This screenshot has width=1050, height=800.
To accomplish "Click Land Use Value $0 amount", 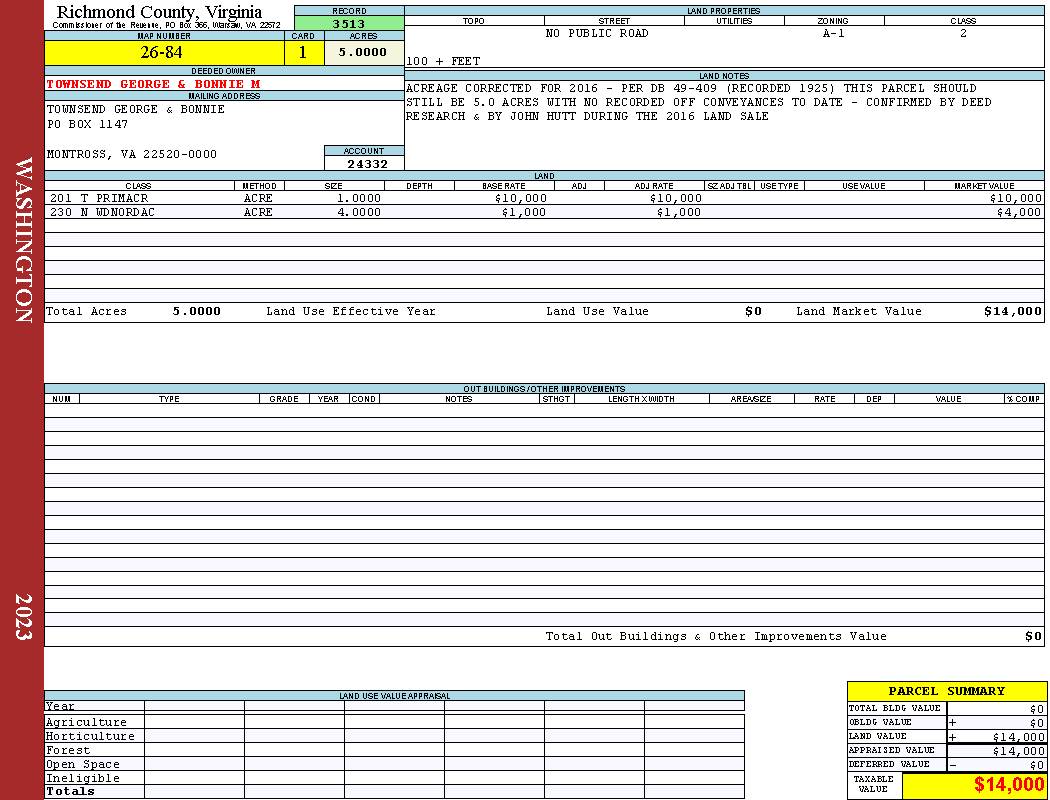I will point(753,311).
